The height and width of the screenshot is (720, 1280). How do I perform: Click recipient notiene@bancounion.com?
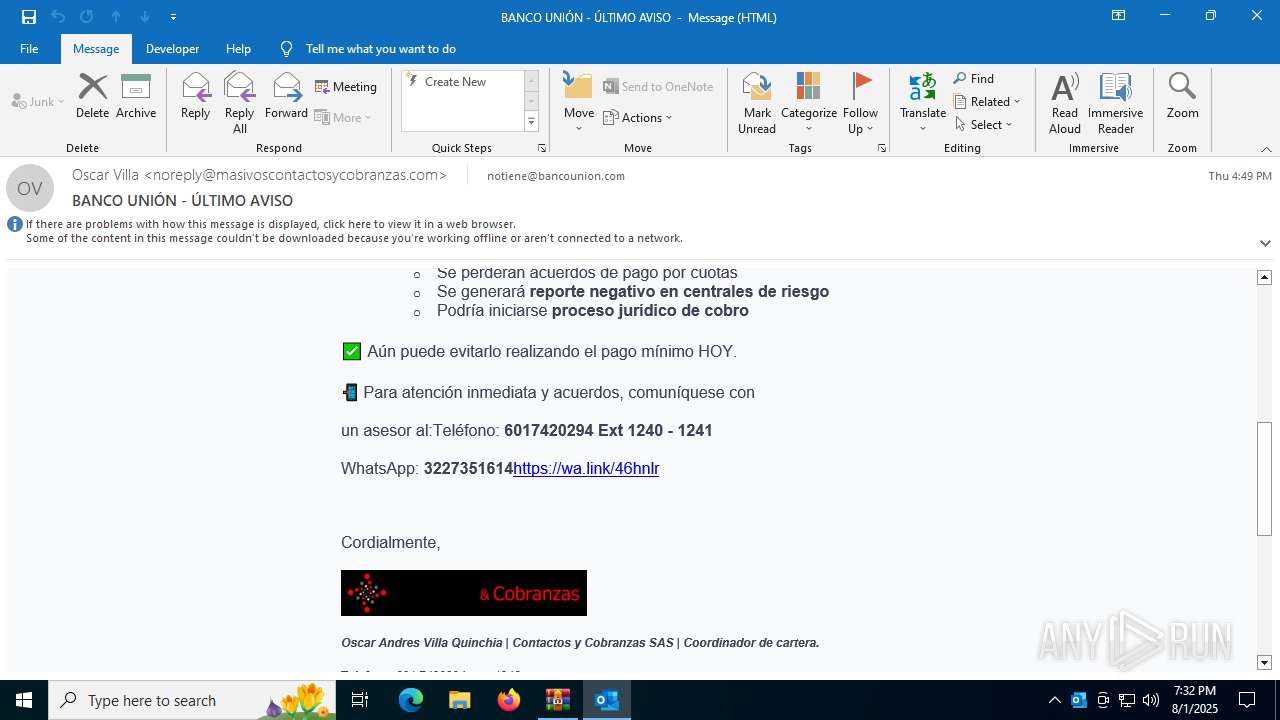[x=556, y=176]
